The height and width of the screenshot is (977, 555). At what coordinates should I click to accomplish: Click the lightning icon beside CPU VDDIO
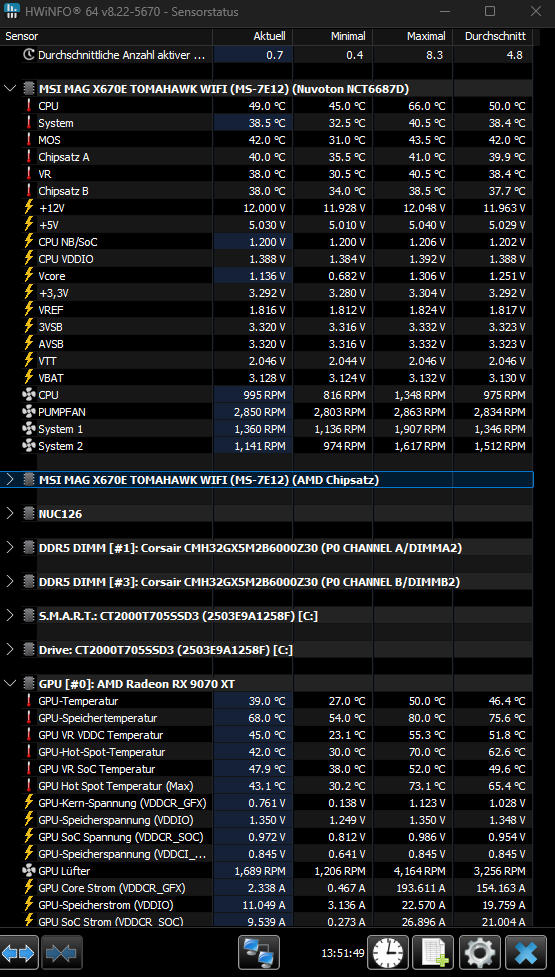click(29, 259)
